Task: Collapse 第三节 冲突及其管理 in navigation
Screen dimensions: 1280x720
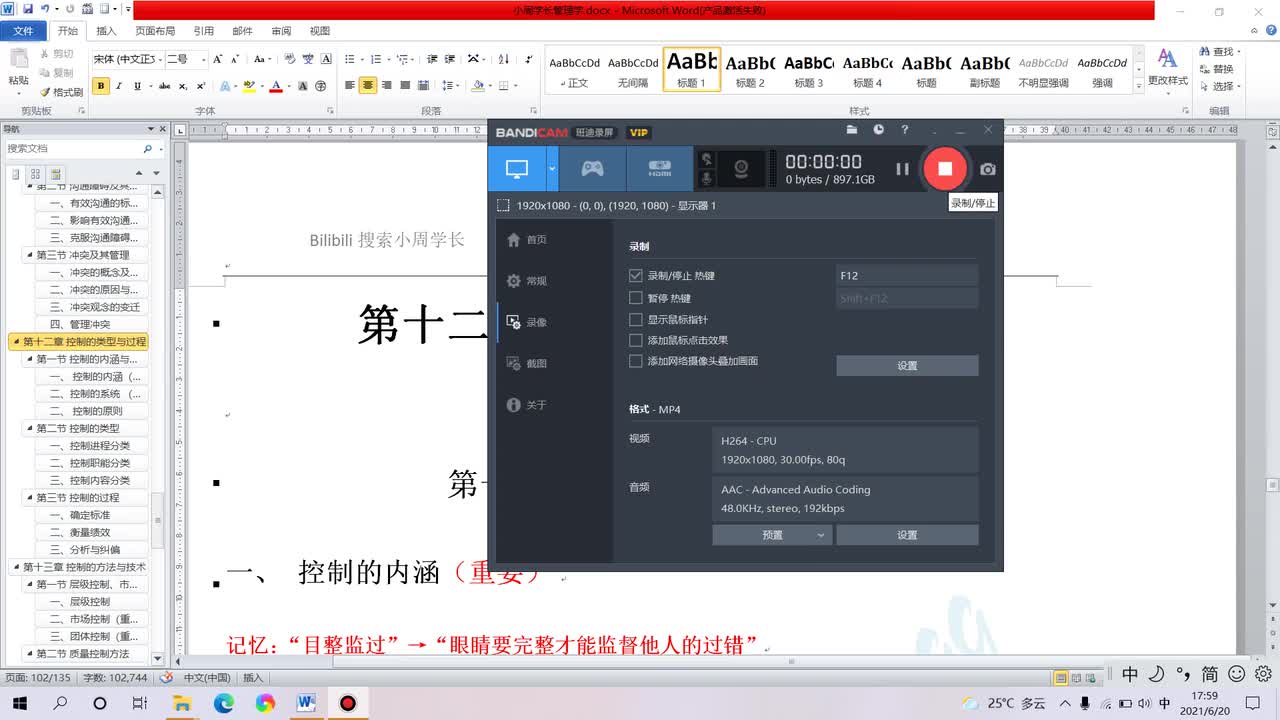Action: pos(30,255)
